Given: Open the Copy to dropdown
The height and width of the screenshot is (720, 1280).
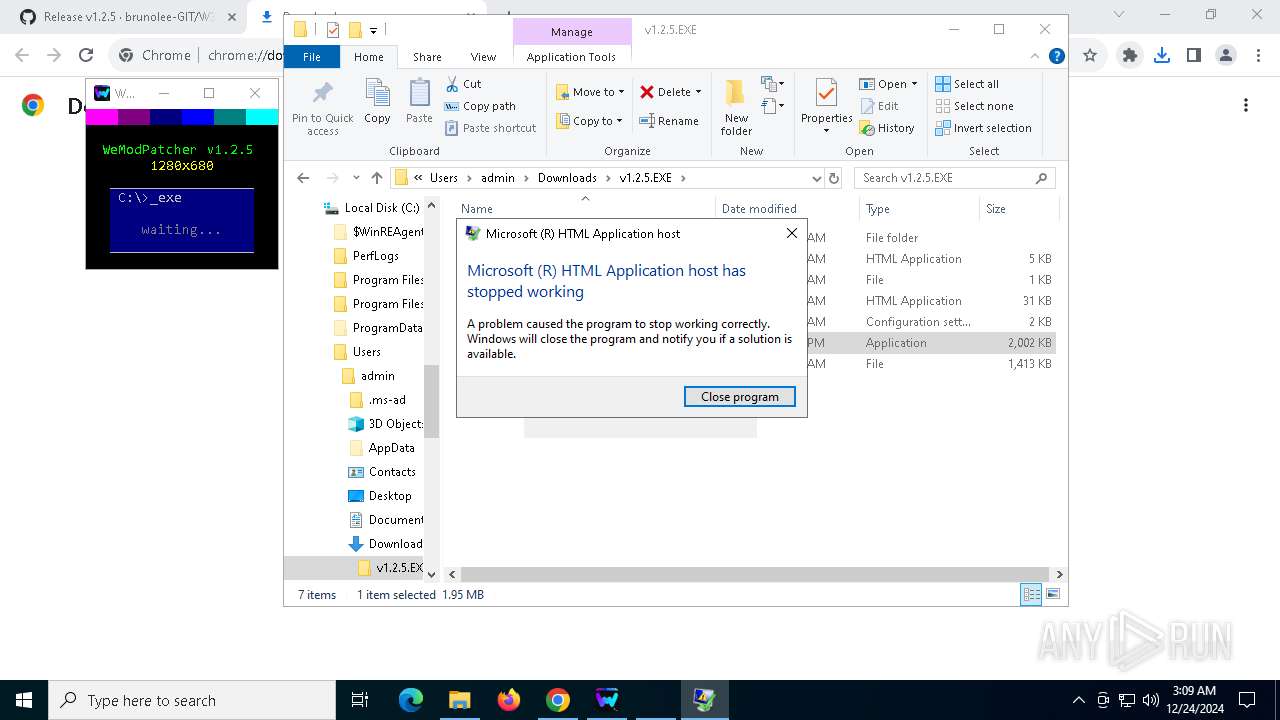Looking at the screenshot, I should (590, 121).
